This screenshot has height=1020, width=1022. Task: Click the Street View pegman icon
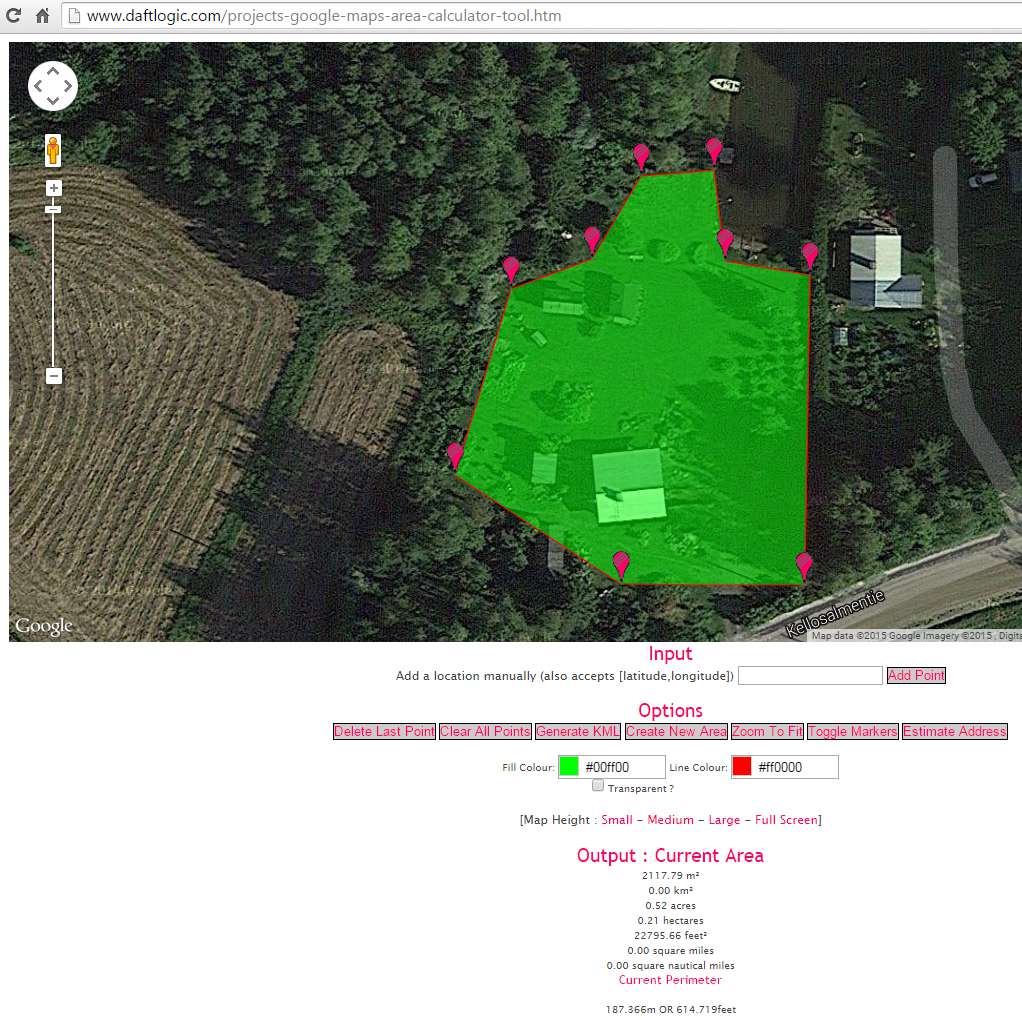click(x=53, y=151)
